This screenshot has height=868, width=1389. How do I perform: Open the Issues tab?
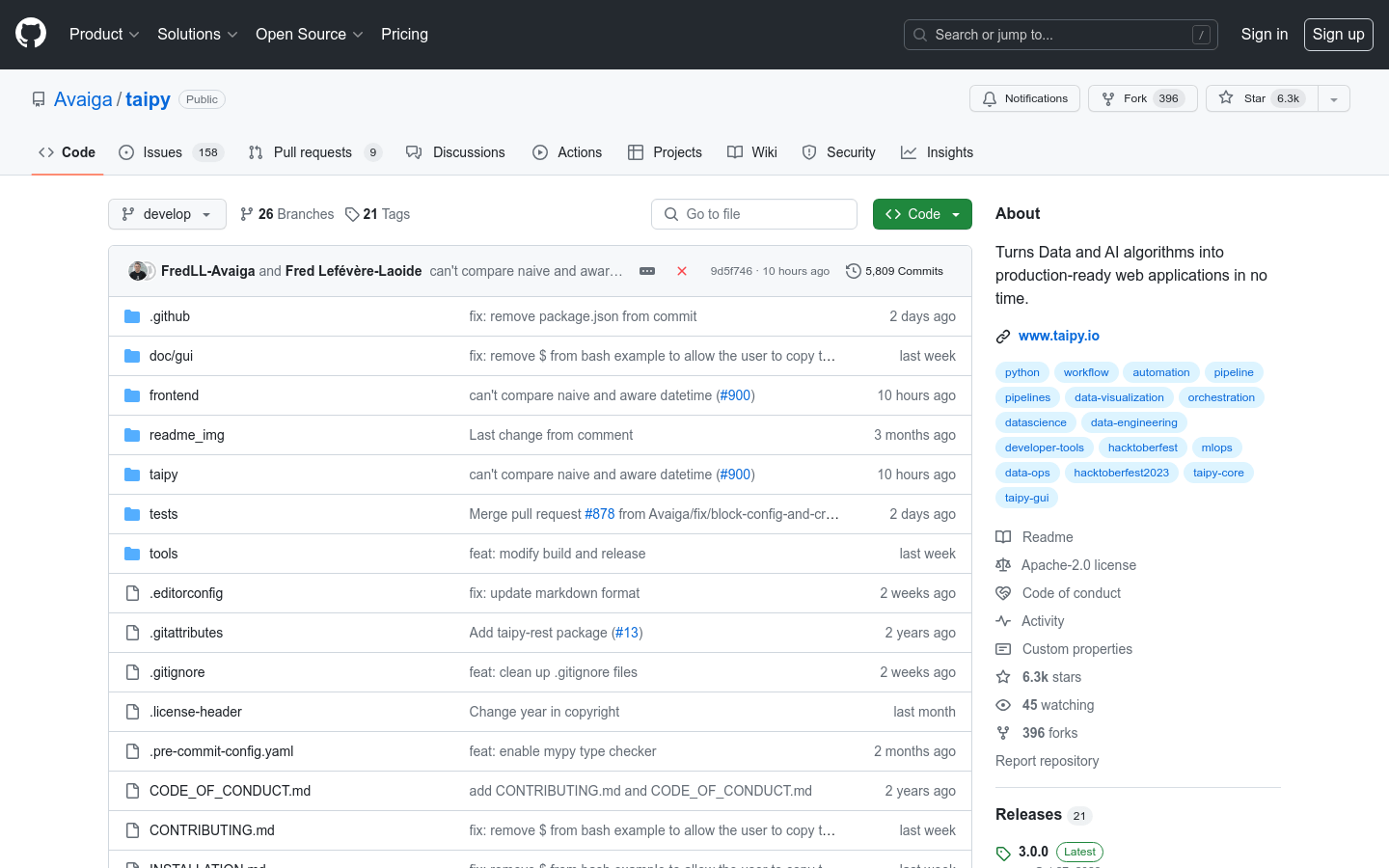(162, 152)
